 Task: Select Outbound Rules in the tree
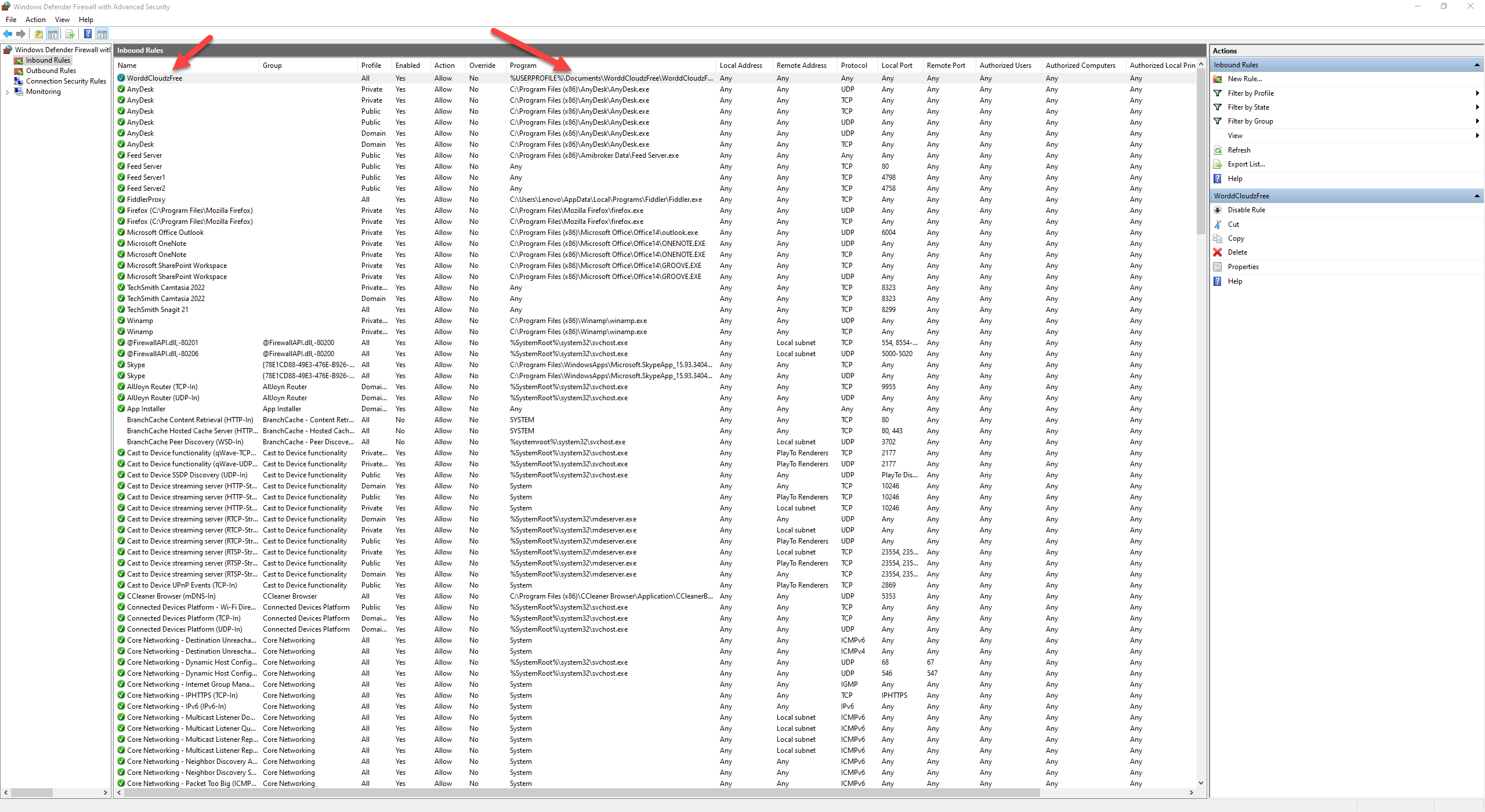50,71
